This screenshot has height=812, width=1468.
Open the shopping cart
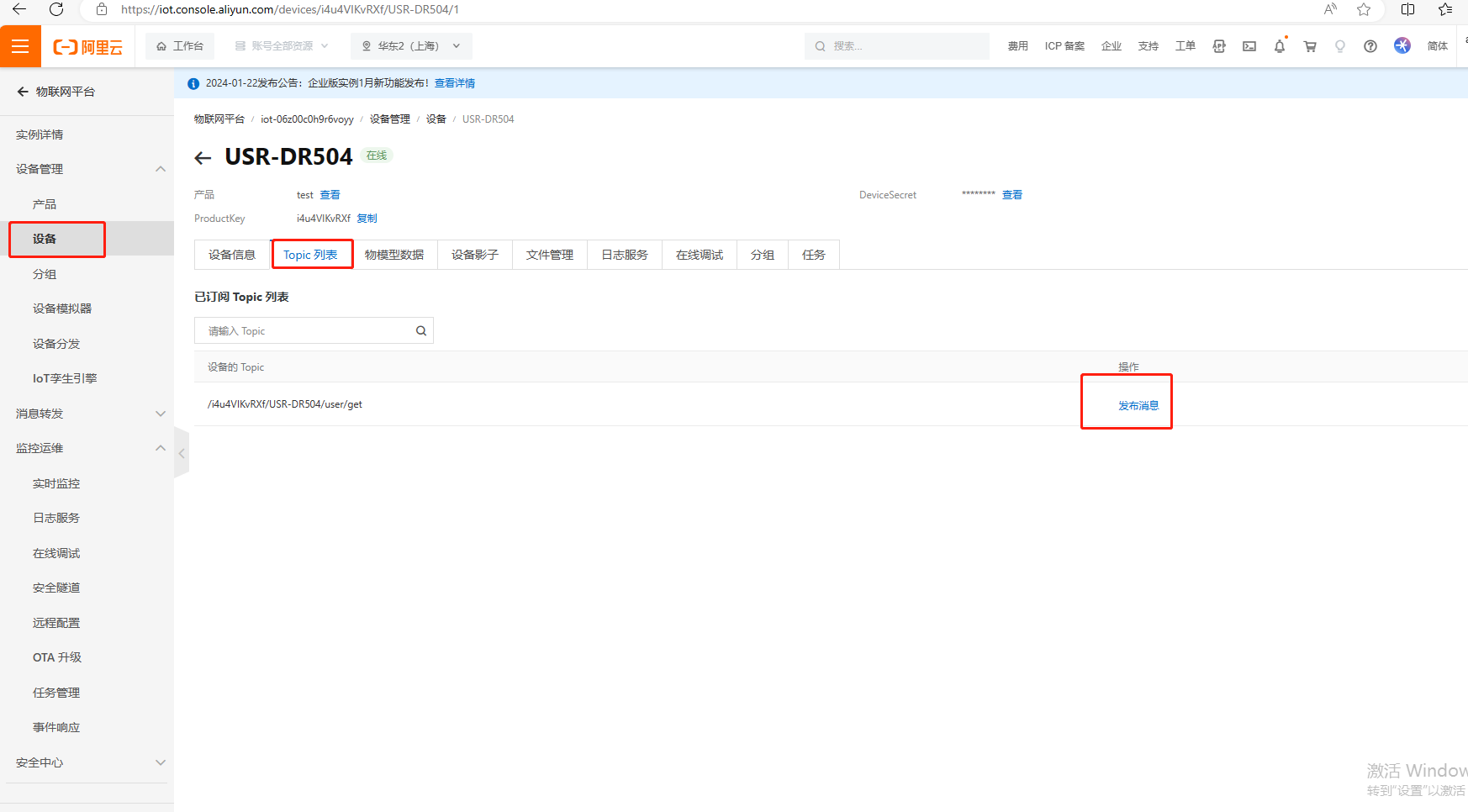[1309, 46]
